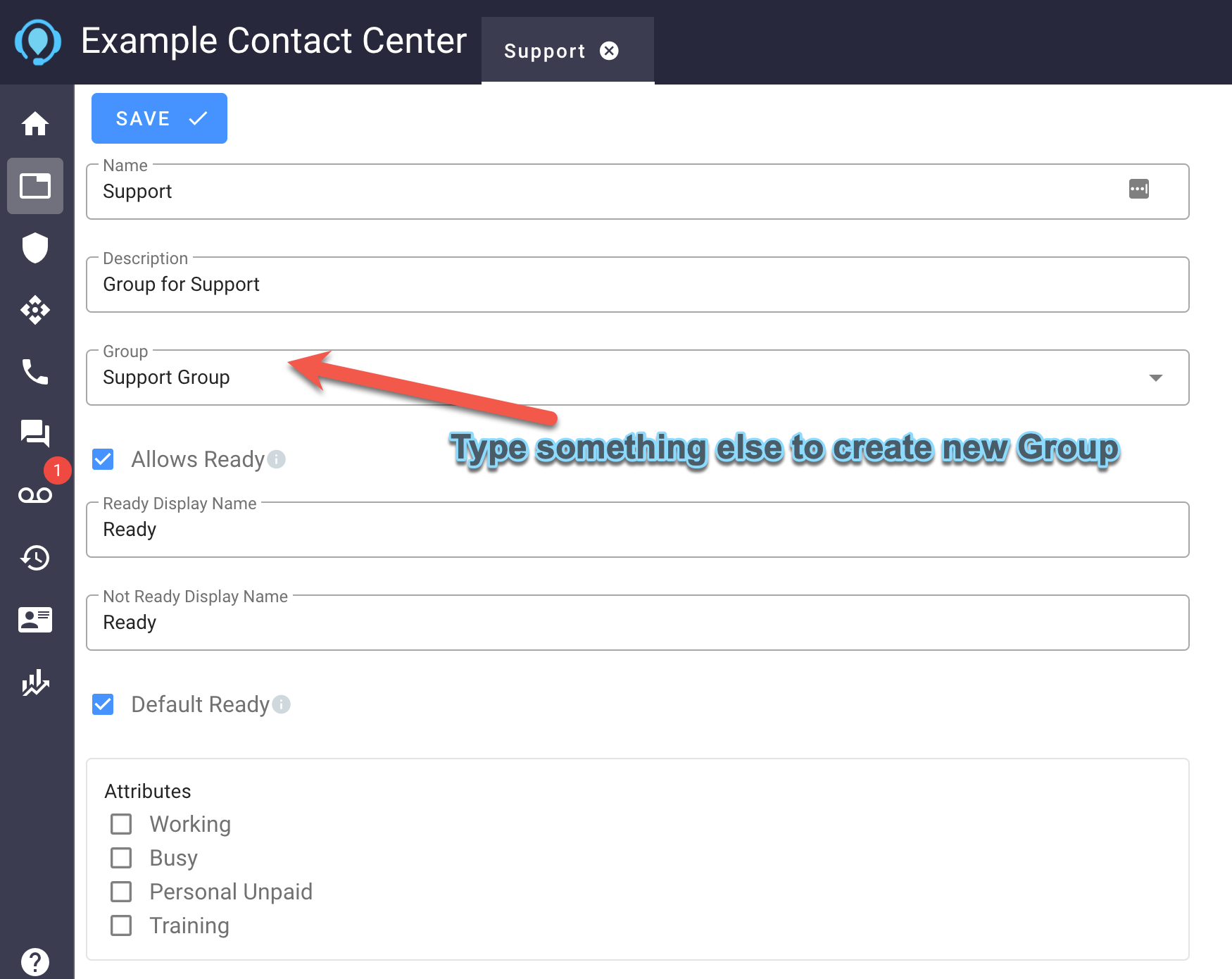Enable the Personal Unpaid attribute
The image size is (1232, 979).
121,892
